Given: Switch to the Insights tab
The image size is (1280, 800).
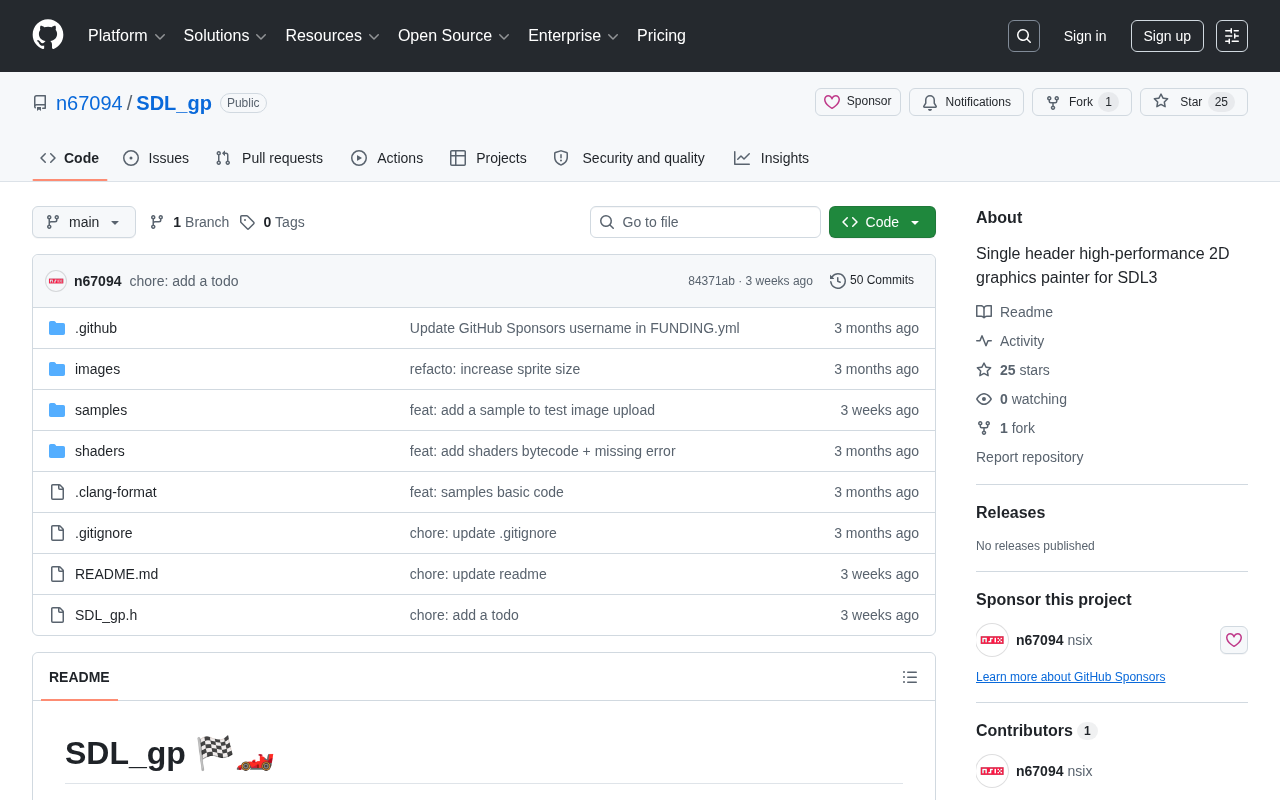Looking at the screenshot, I should click(771, 158).
